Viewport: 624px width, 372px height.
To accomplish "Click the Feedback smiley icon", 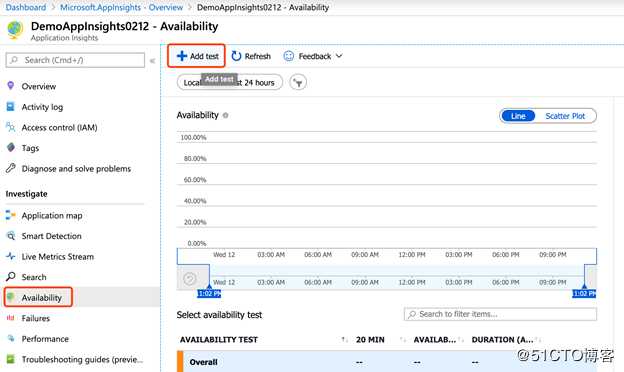I will coord(289,56).
